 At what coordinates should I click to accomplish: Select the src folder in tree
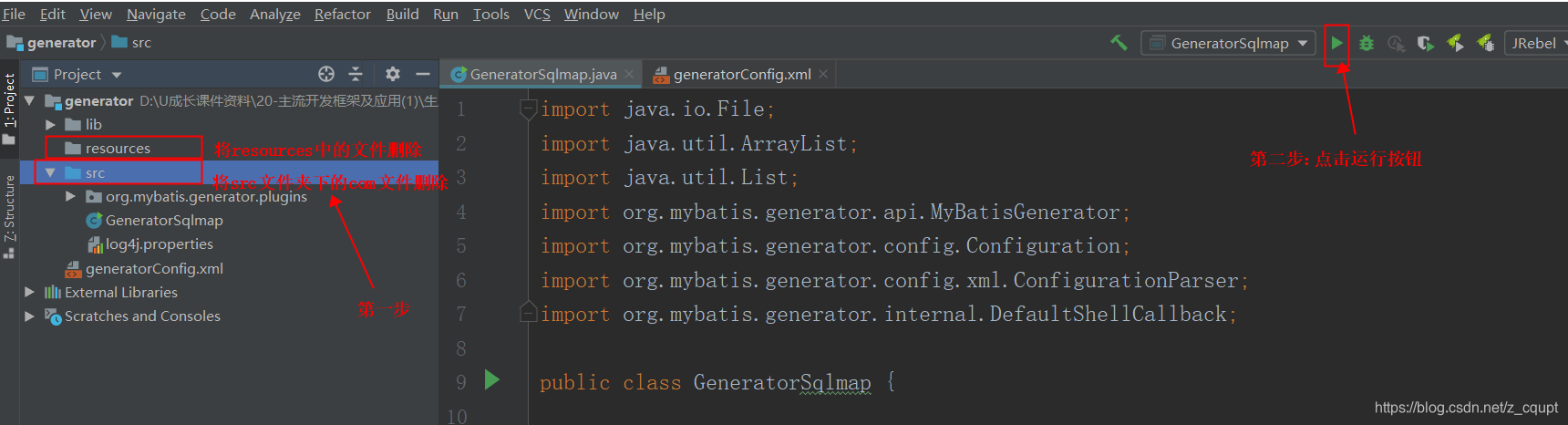85,172
